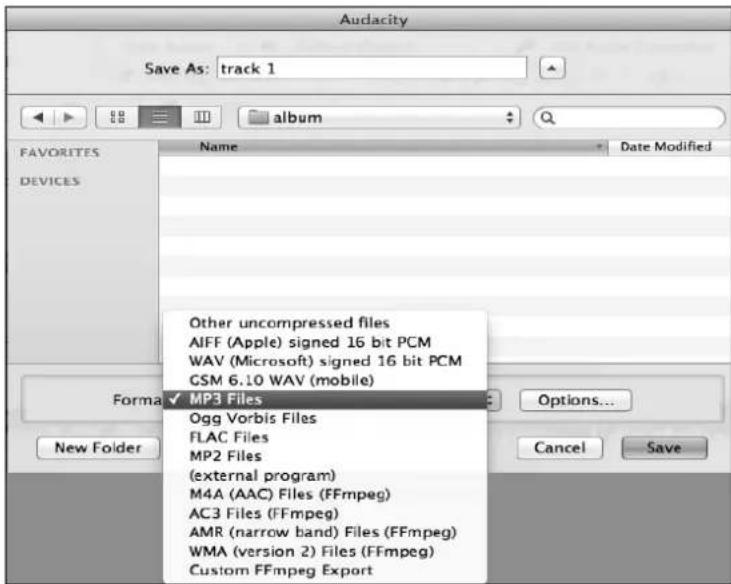The height and width of the screenshot is (584, 731).
Task: Click the search field
Action: tap(629, 117)
